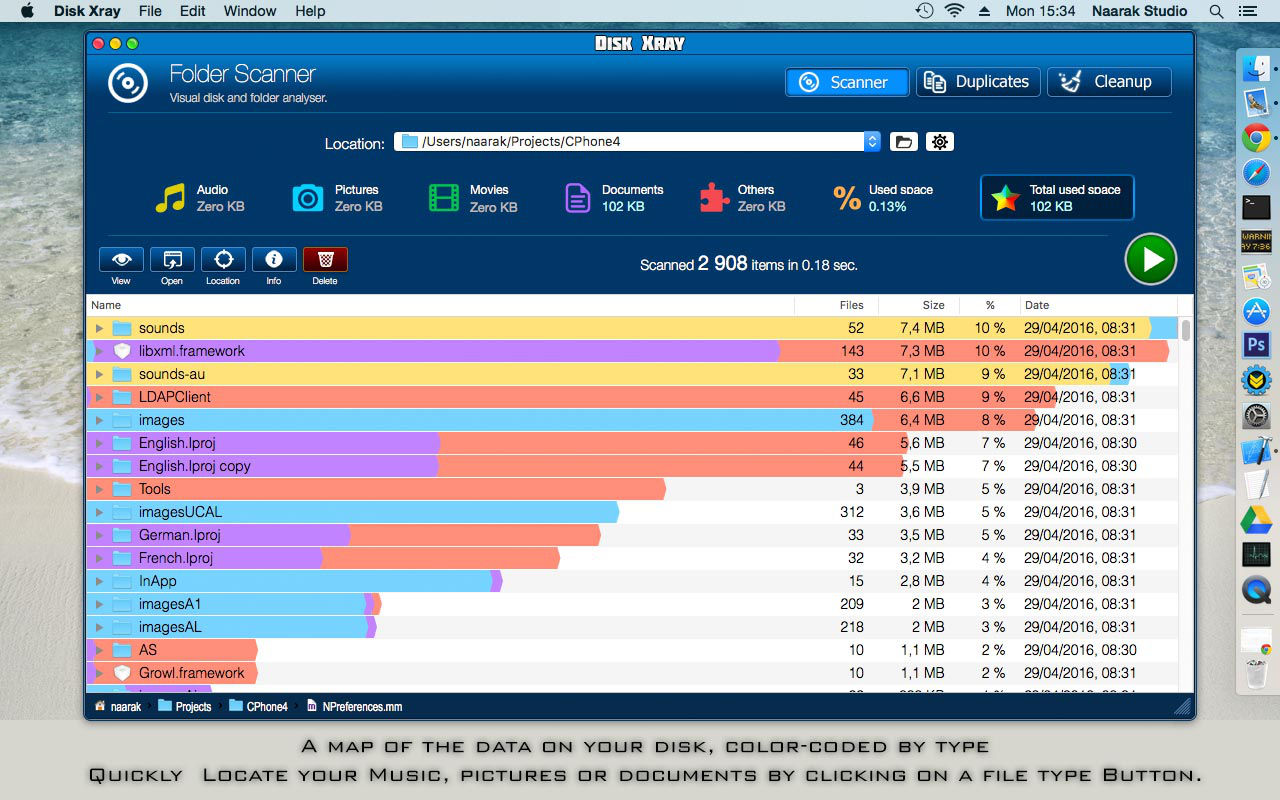Click the Projects breadcrumb folder
The height and width of the screenshot is (800, 1280).
tap(185, 706)
